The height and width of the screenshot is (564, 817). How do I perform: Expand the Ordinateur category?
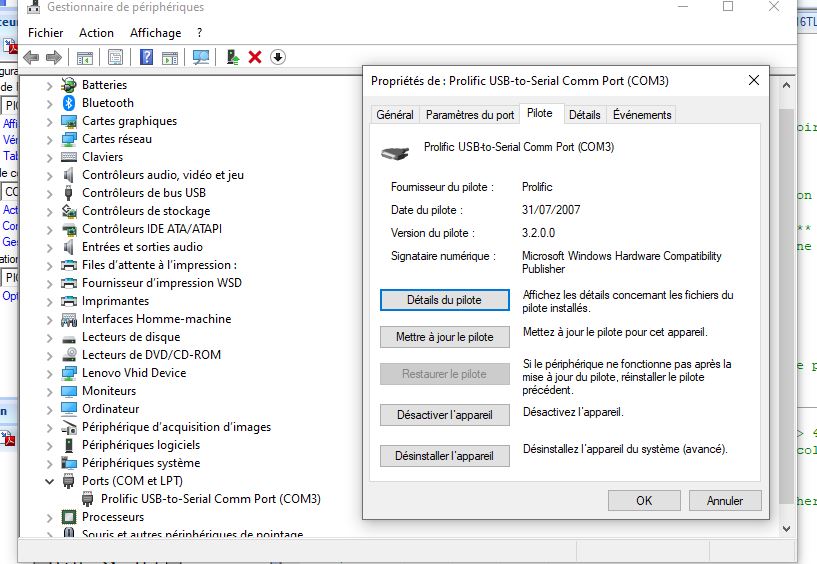(49, 410)
